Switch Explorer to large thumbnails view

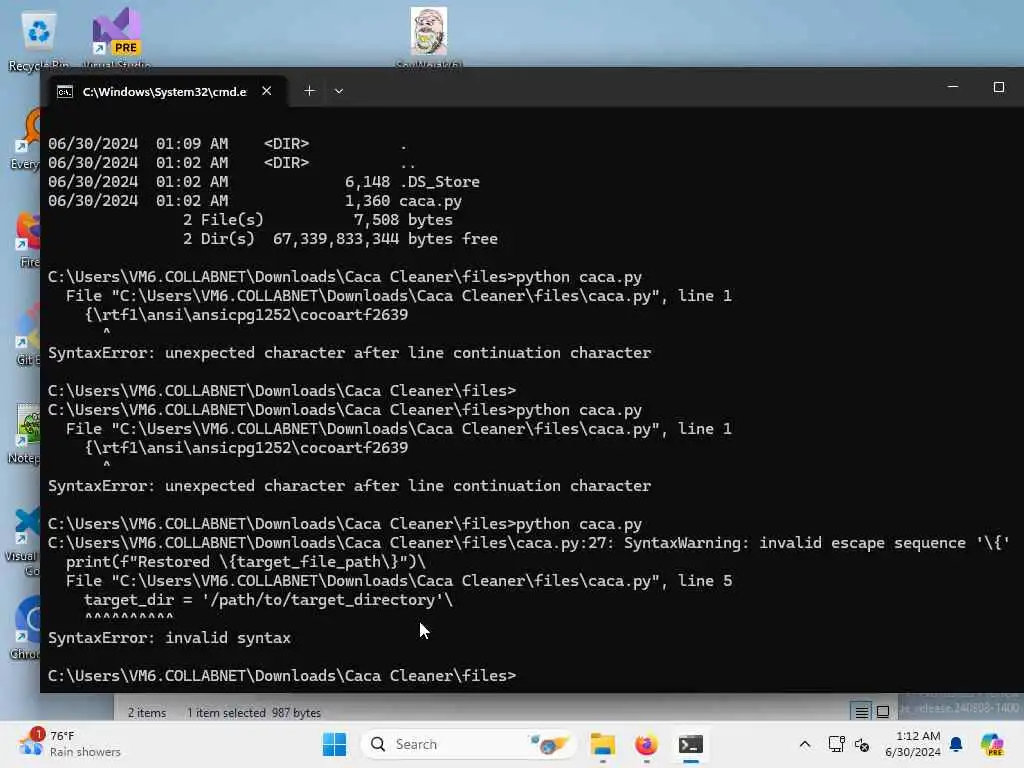point(882,712)
